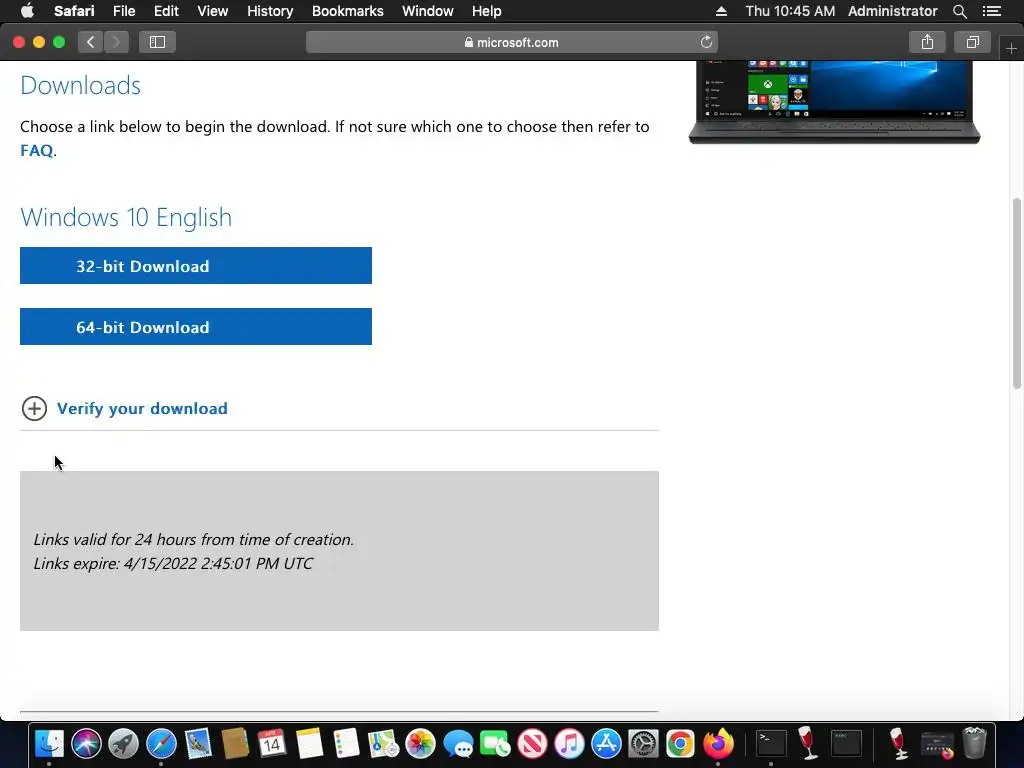Launch Siri from the Dock
This screenshot has height=768, width=1024.
point(86,743)
